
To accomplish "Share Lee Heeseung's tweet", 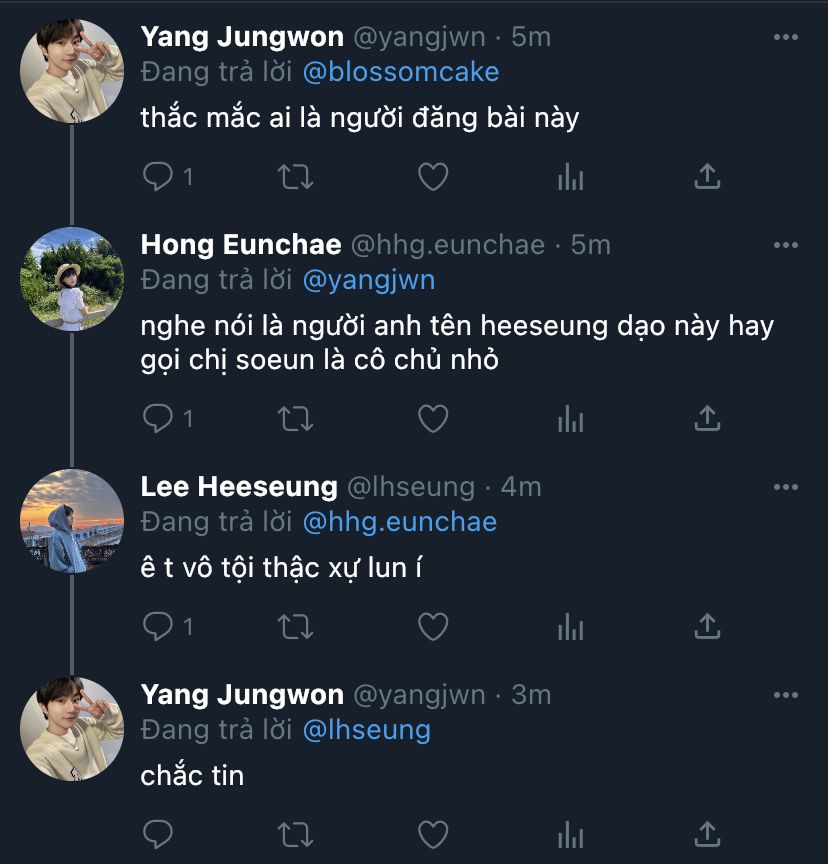I will (x=707, y=626).
